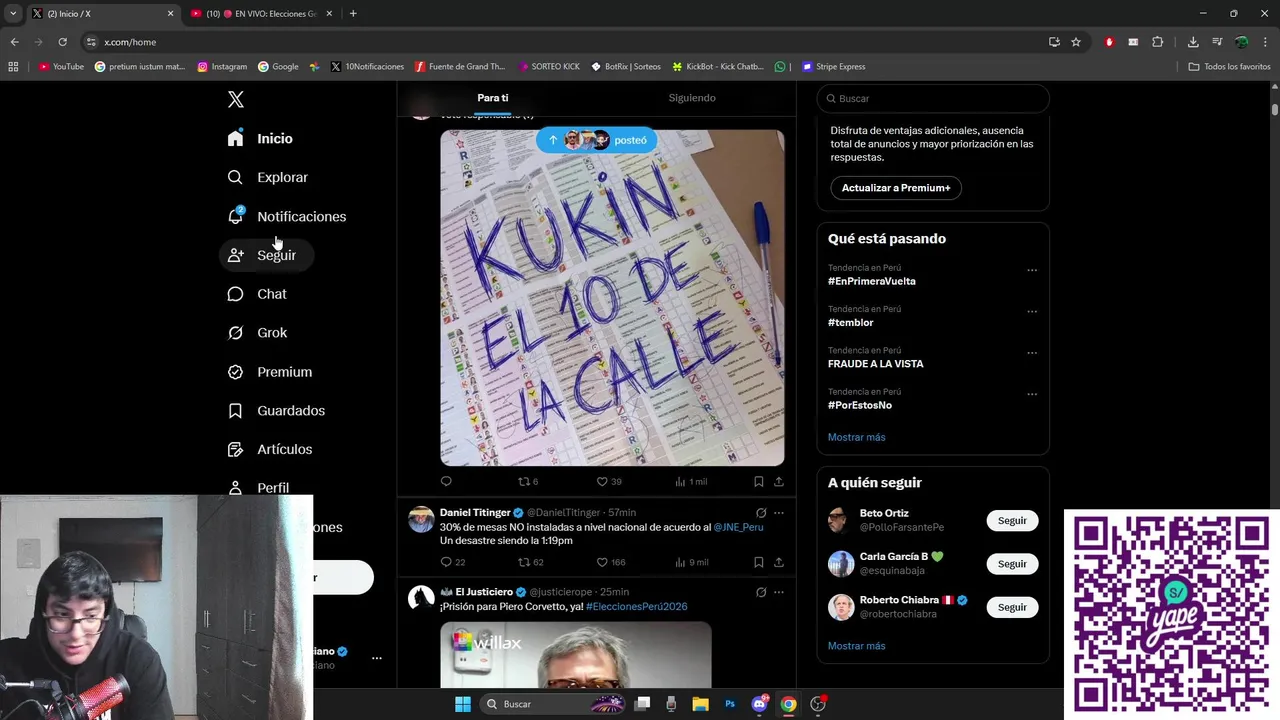Click the X logo in sidebar
This screenshot has height=720, width=1280.
(x=236, y=99)
